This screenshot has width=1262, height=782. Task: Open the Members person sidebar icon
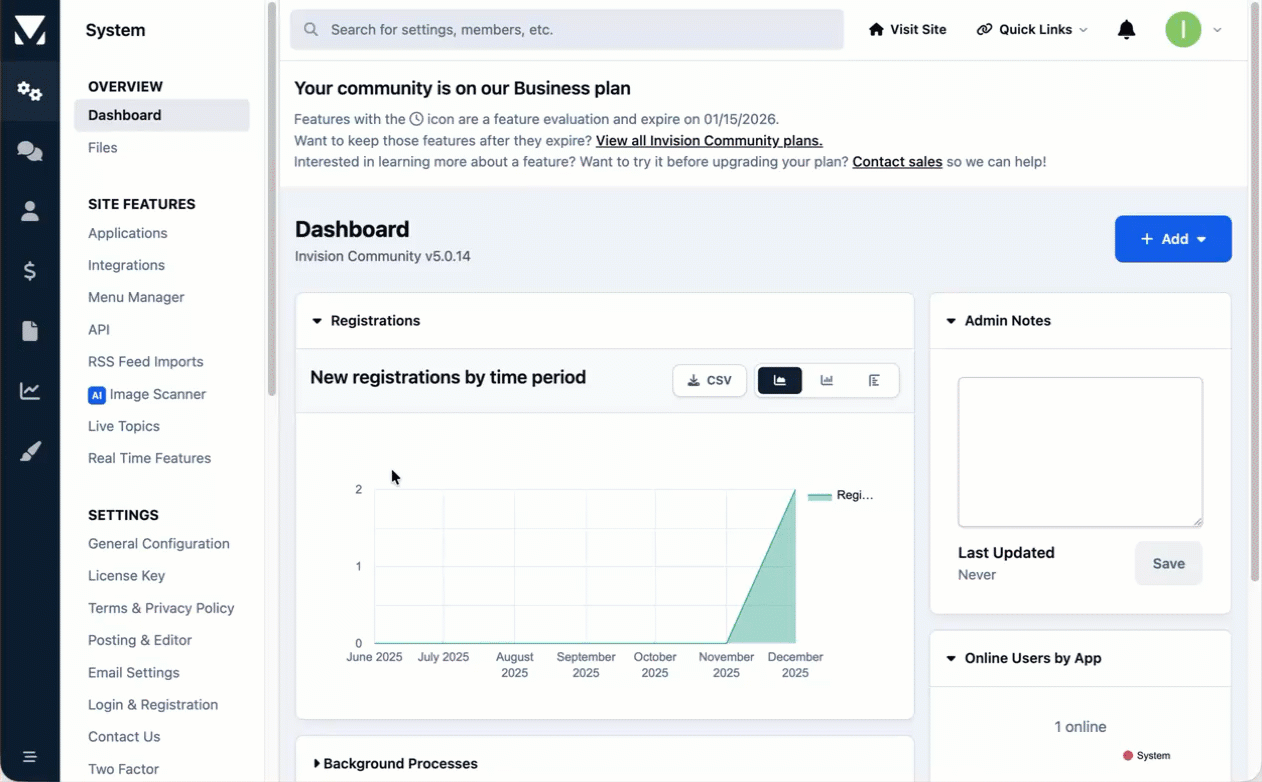[x=30, y=211]
